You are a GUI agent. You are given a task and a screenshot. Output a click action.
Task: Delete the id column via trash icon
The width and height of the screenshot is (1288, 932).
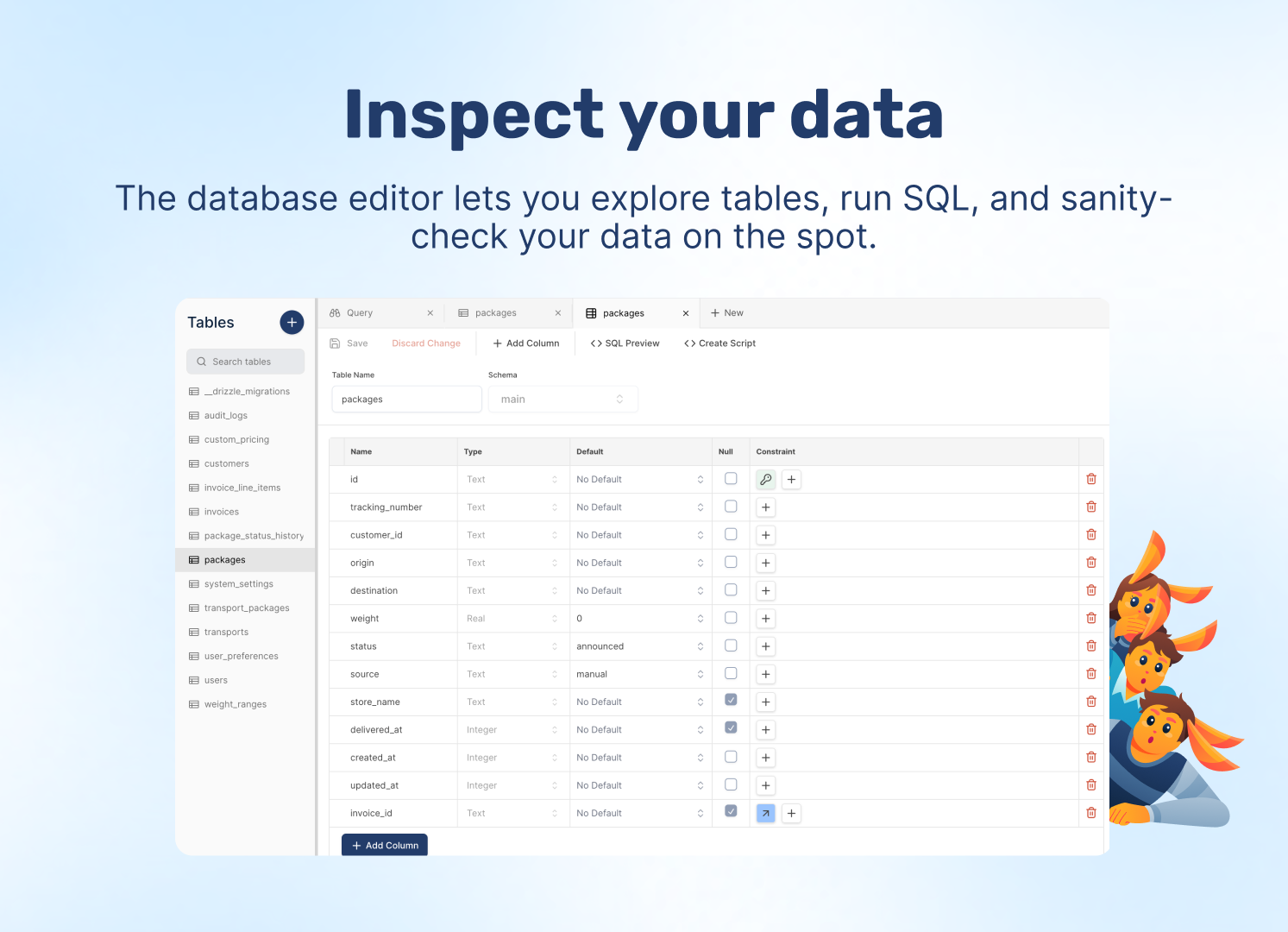[1091, 479]
